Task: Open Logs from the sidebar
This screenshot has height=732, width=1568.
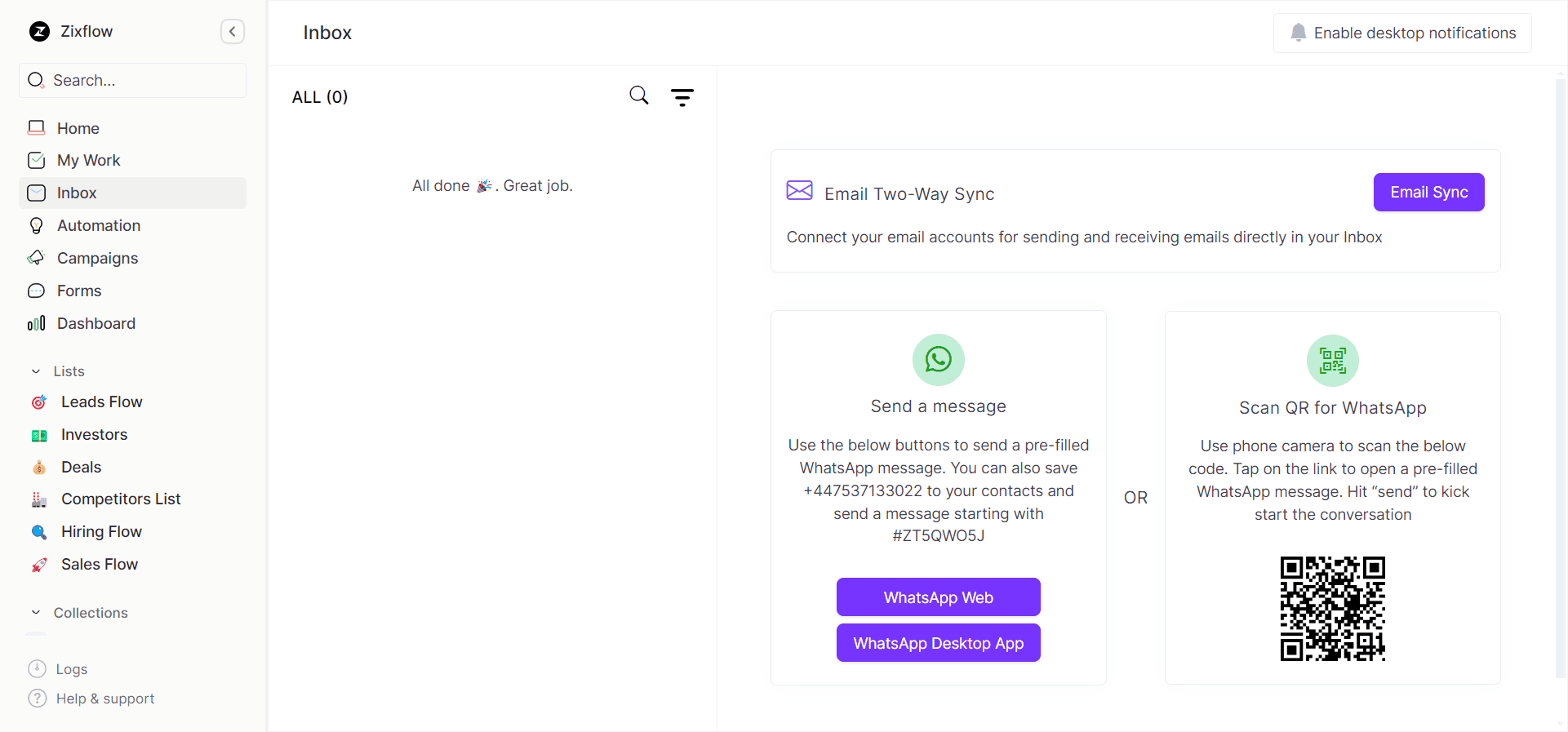Action: coord(71,669)
